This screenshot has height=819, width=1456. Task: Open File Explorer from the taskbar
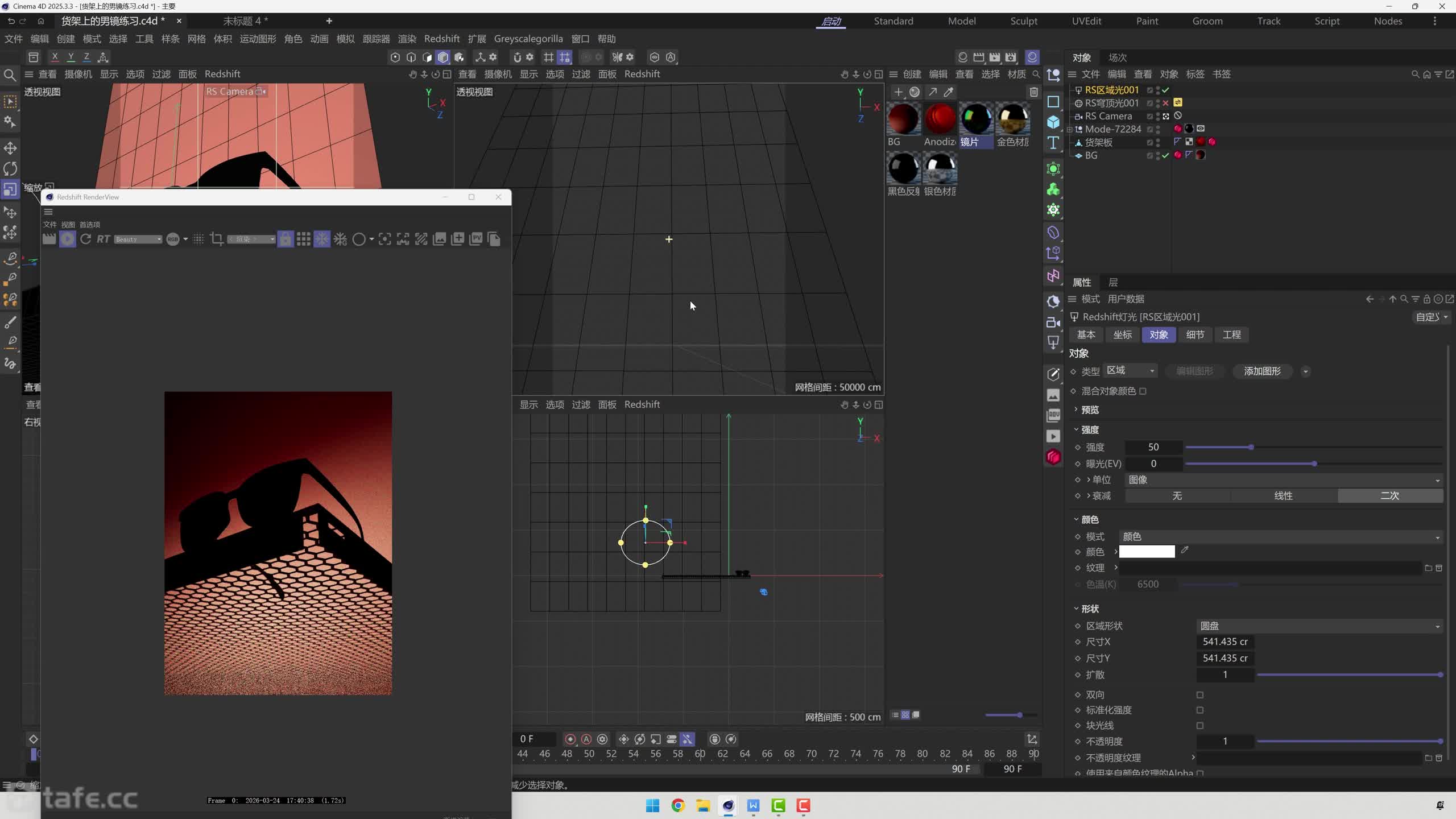tap(703, 805)
